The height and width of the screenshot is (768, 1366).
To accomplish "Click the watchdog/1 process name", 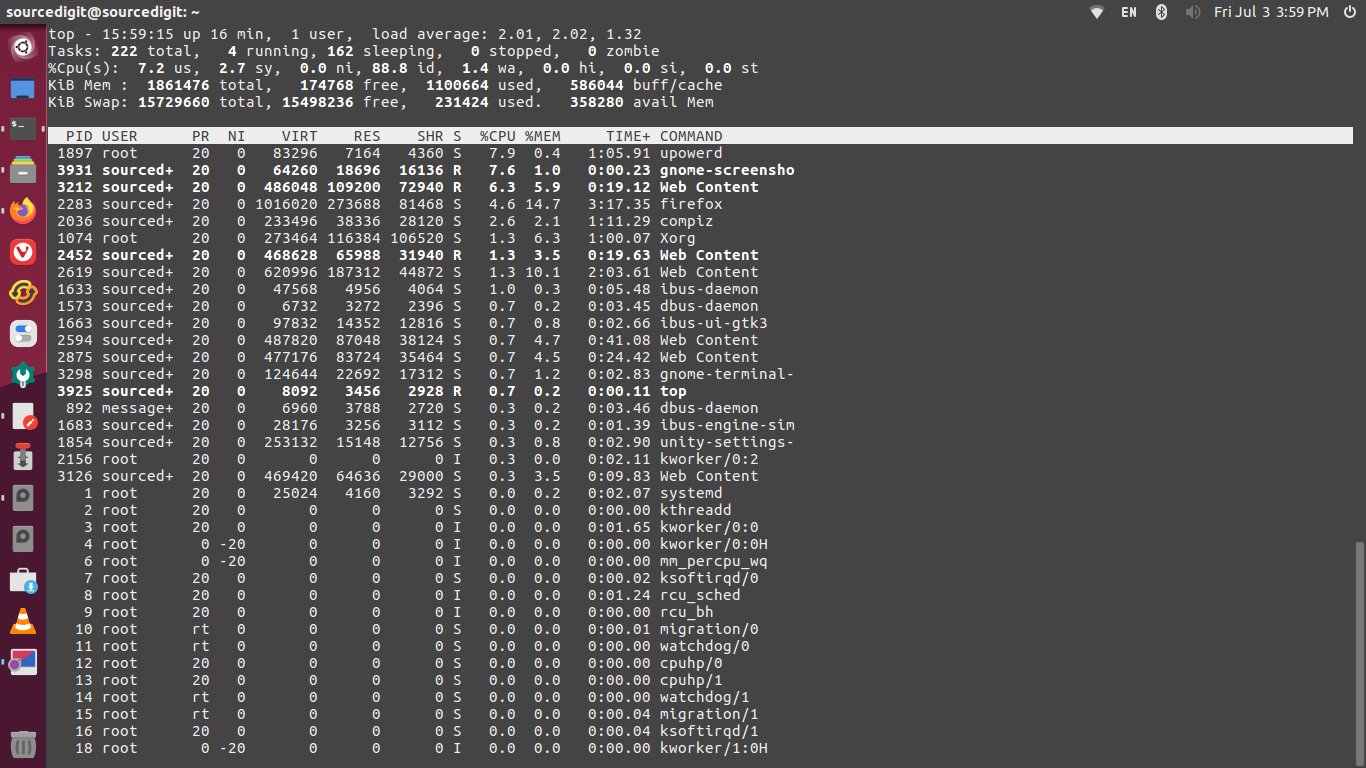I will tap(705, 697).
